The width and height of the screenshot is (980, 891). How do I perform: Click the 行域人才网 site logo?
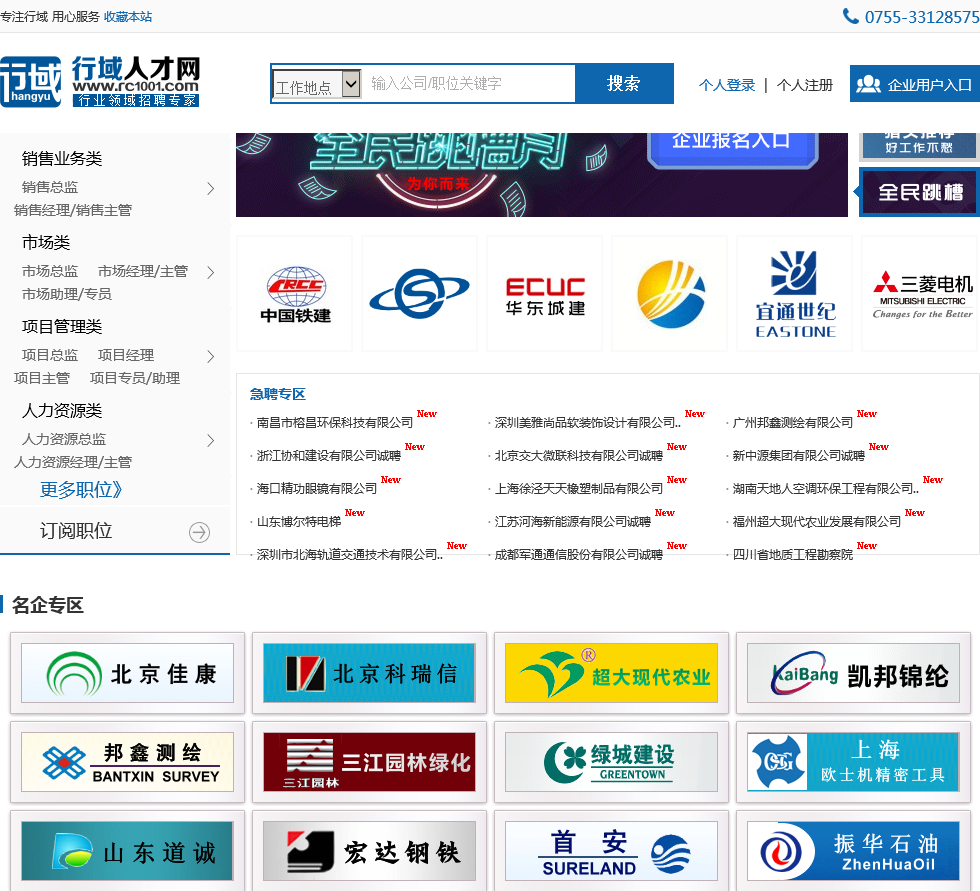(100, 82)
